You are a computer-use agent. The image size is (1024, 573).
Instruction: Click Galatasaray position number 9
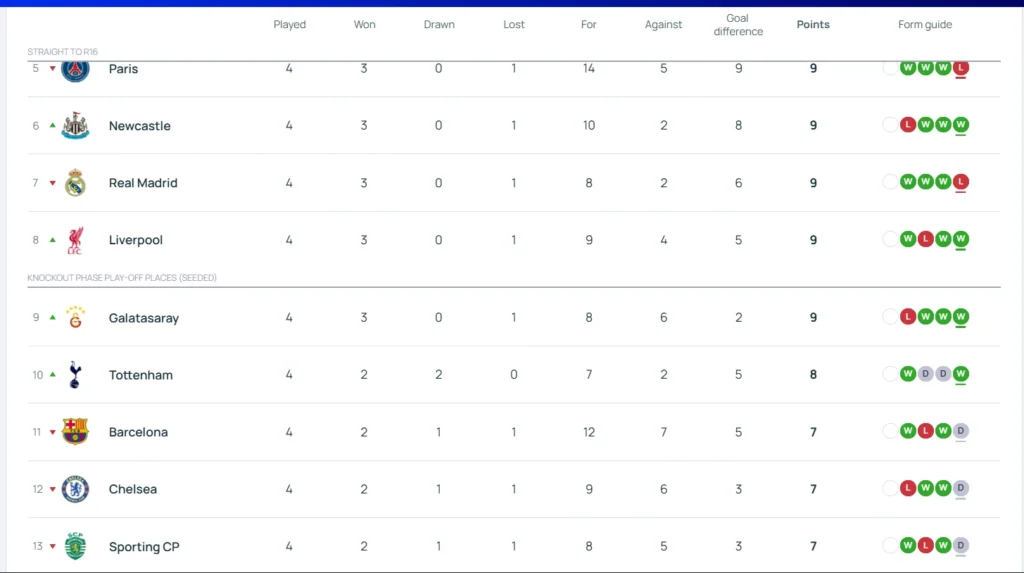pos(36,318)
